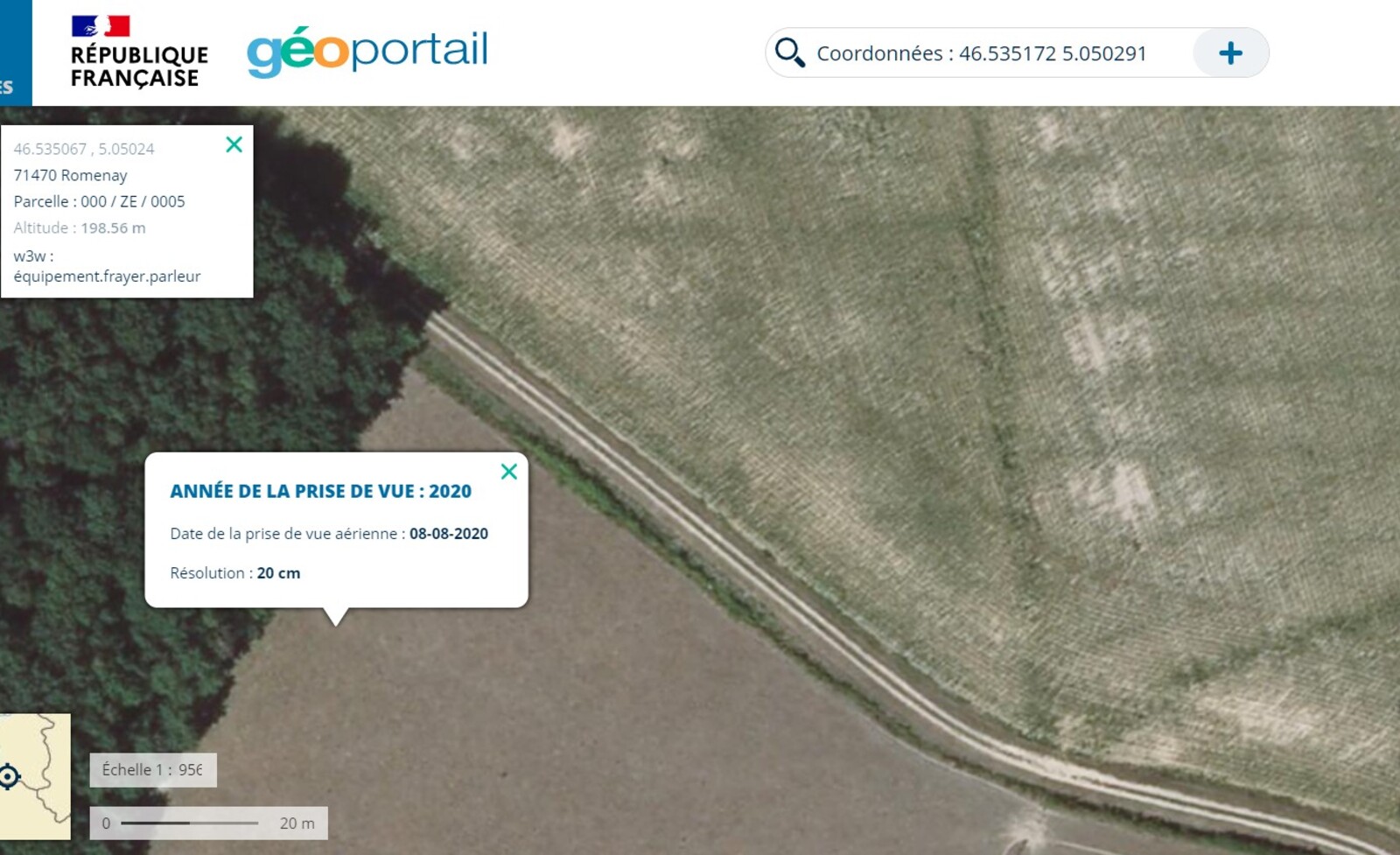Edit the Échelle 1 : 956 scale field
The image size is (1400, 855).
coord(153,770)
